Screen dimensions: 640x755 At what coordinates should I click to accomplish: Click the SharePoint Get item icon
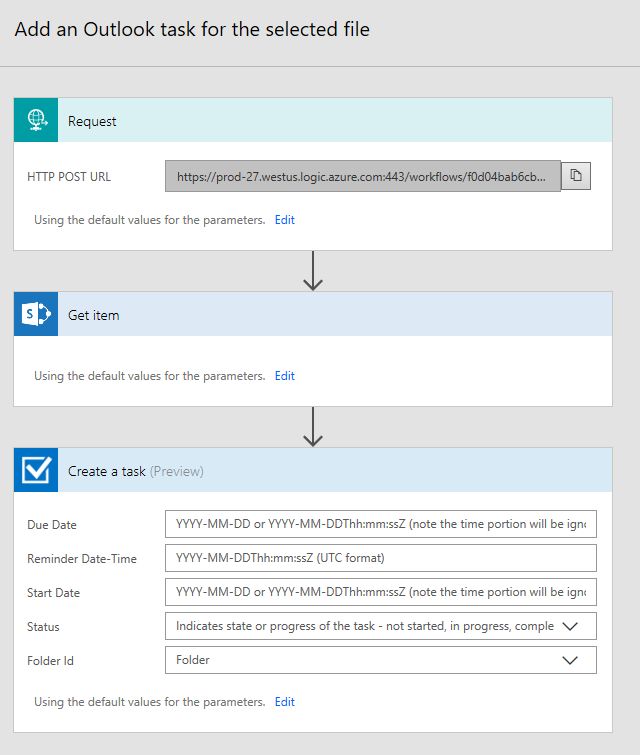tap(36, 314)
